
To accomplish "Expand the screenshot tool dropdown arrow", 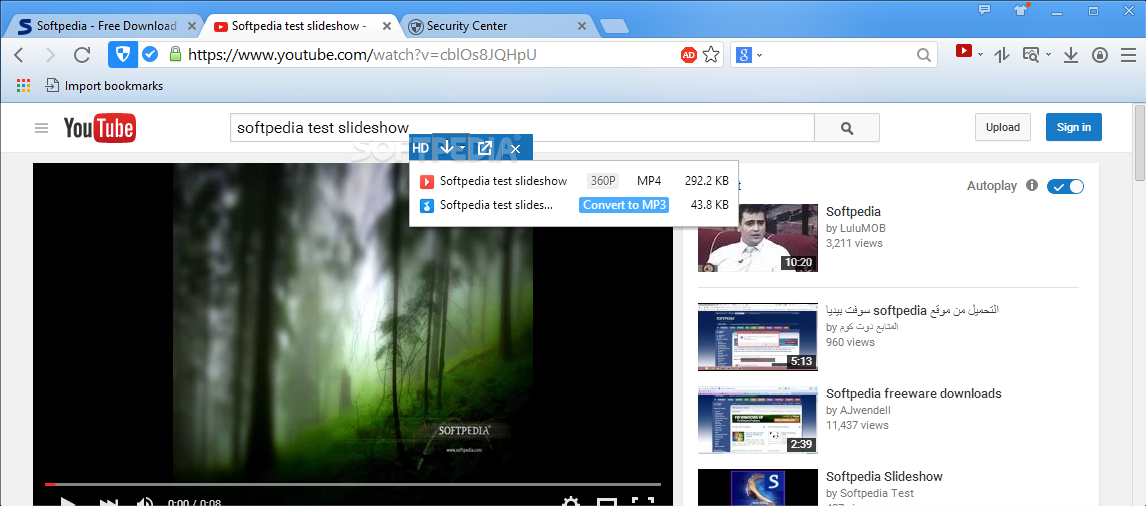I will pos(1048,55).
